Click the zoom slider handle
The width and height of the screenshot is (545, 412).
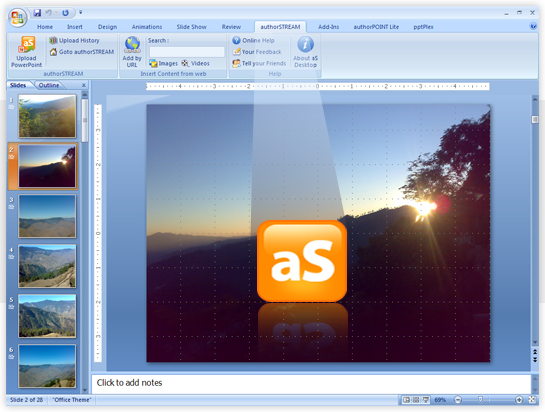(x=480, y=400)
